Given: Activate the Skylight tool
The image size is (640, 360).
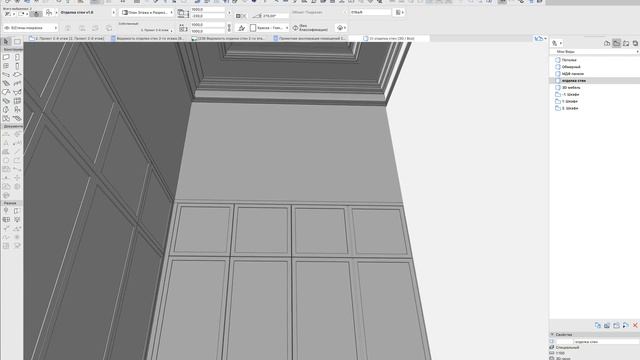Looking at the screenshot, I should pos(6,101).
